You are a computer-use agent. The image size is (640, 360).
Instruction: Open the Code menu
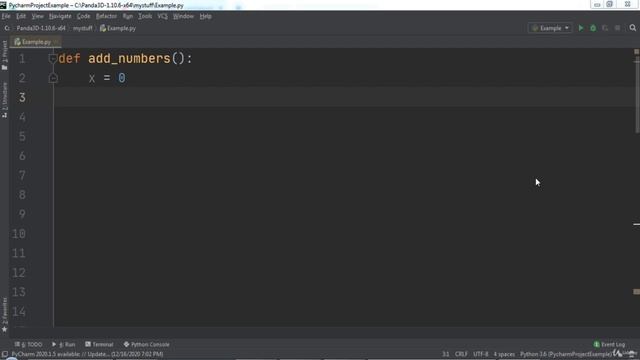[x=83, y=16]
